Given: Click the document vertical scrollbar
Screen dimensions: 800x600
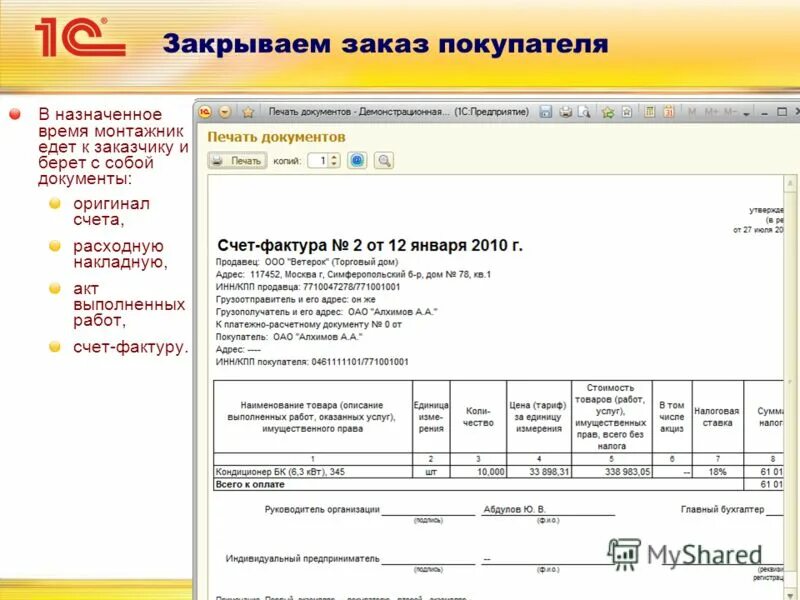Looking at the screenshot, I should pos(790,388).
